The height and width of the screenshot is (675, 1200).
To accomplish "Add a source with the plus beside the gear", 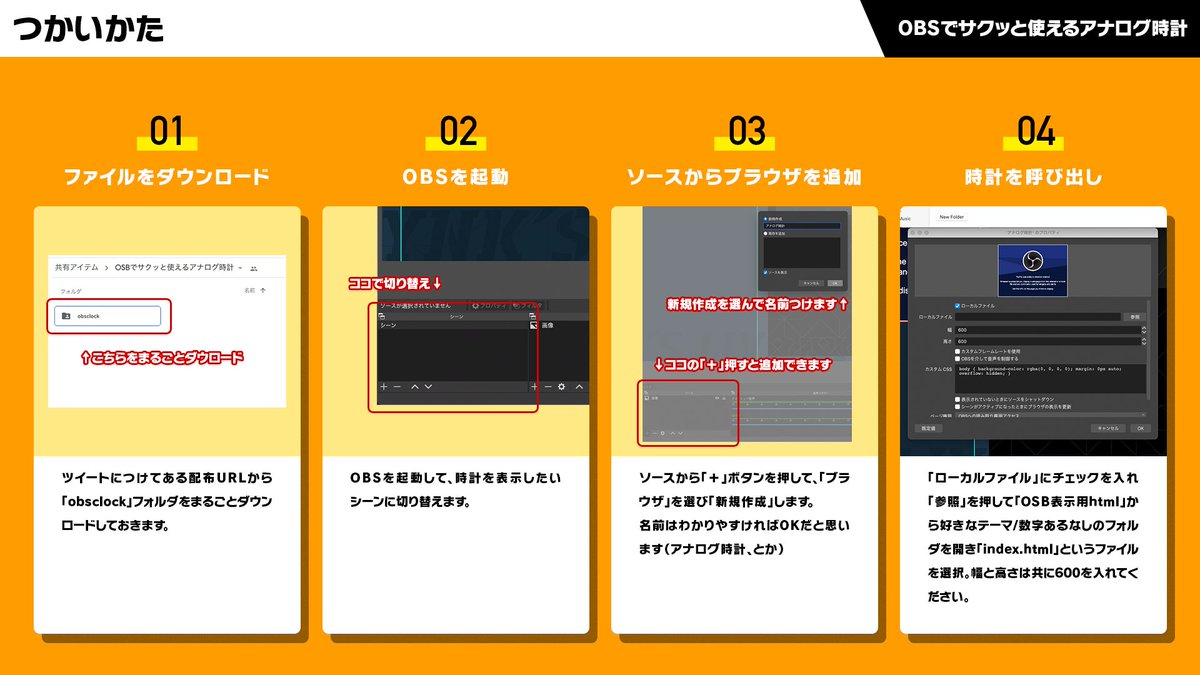I will [x=534, y=387].
